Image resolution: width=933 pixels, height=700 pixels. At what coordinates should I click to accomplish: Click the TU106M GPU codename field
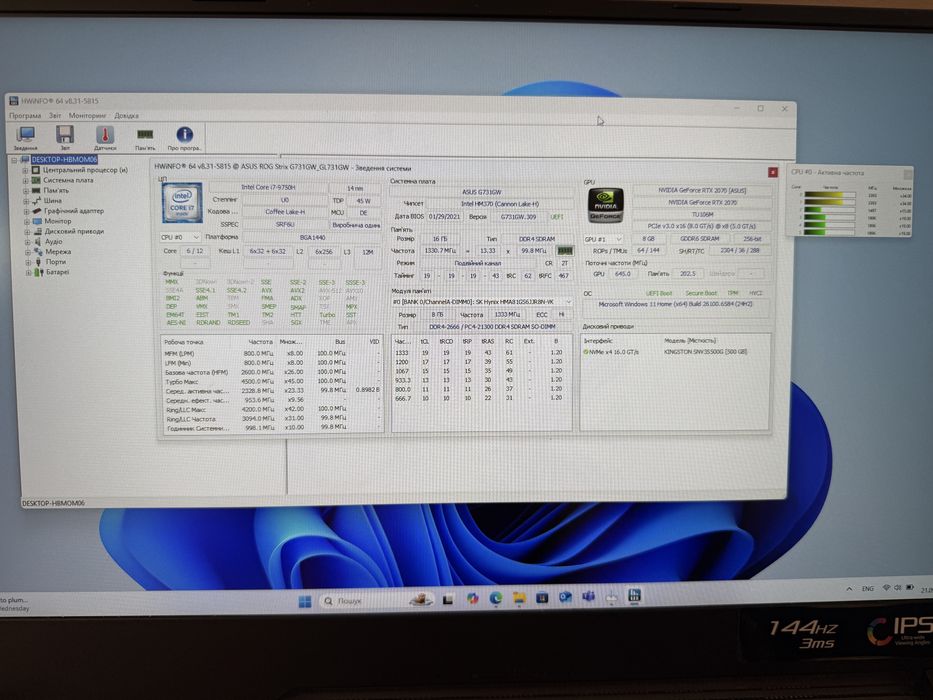coord(702,214)
